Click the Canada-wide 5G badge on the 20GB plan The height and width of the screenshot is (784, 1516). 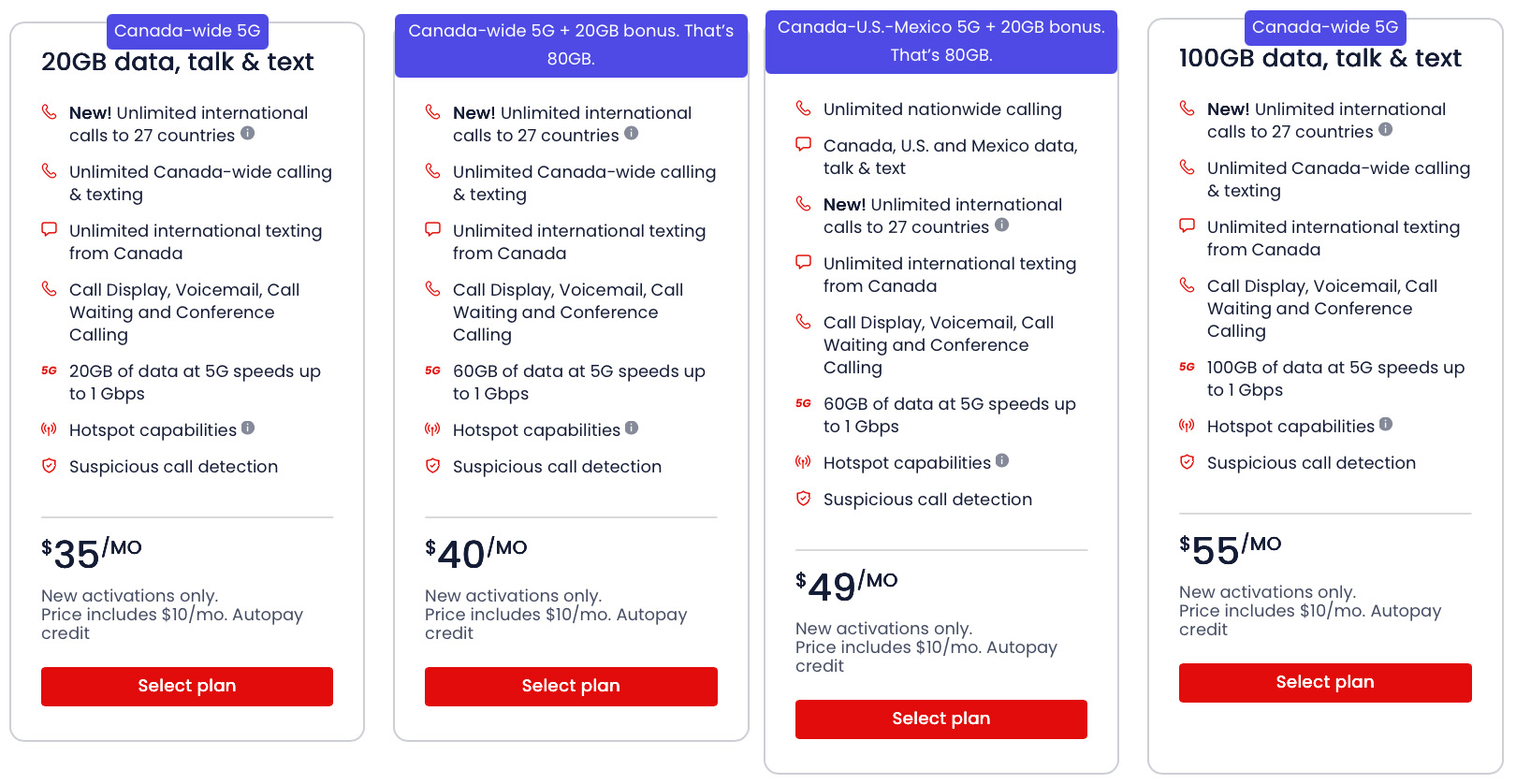(x=187, y=29)
